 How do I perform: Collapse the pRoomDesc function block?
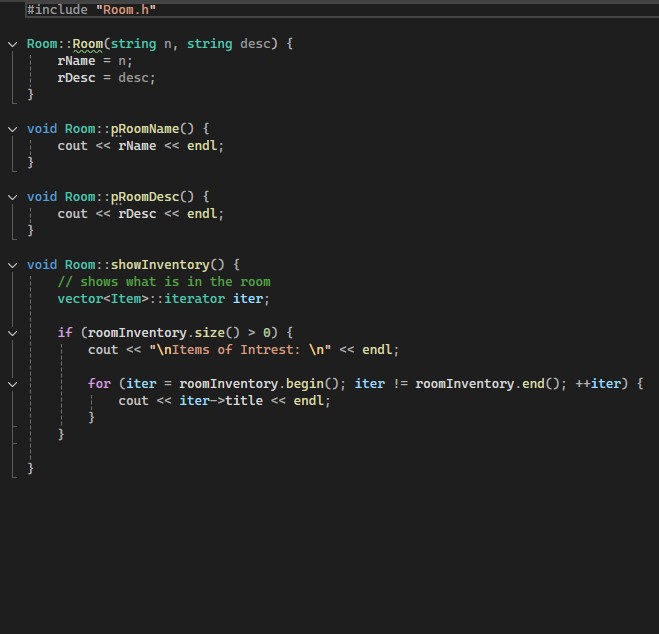point(13,197)
